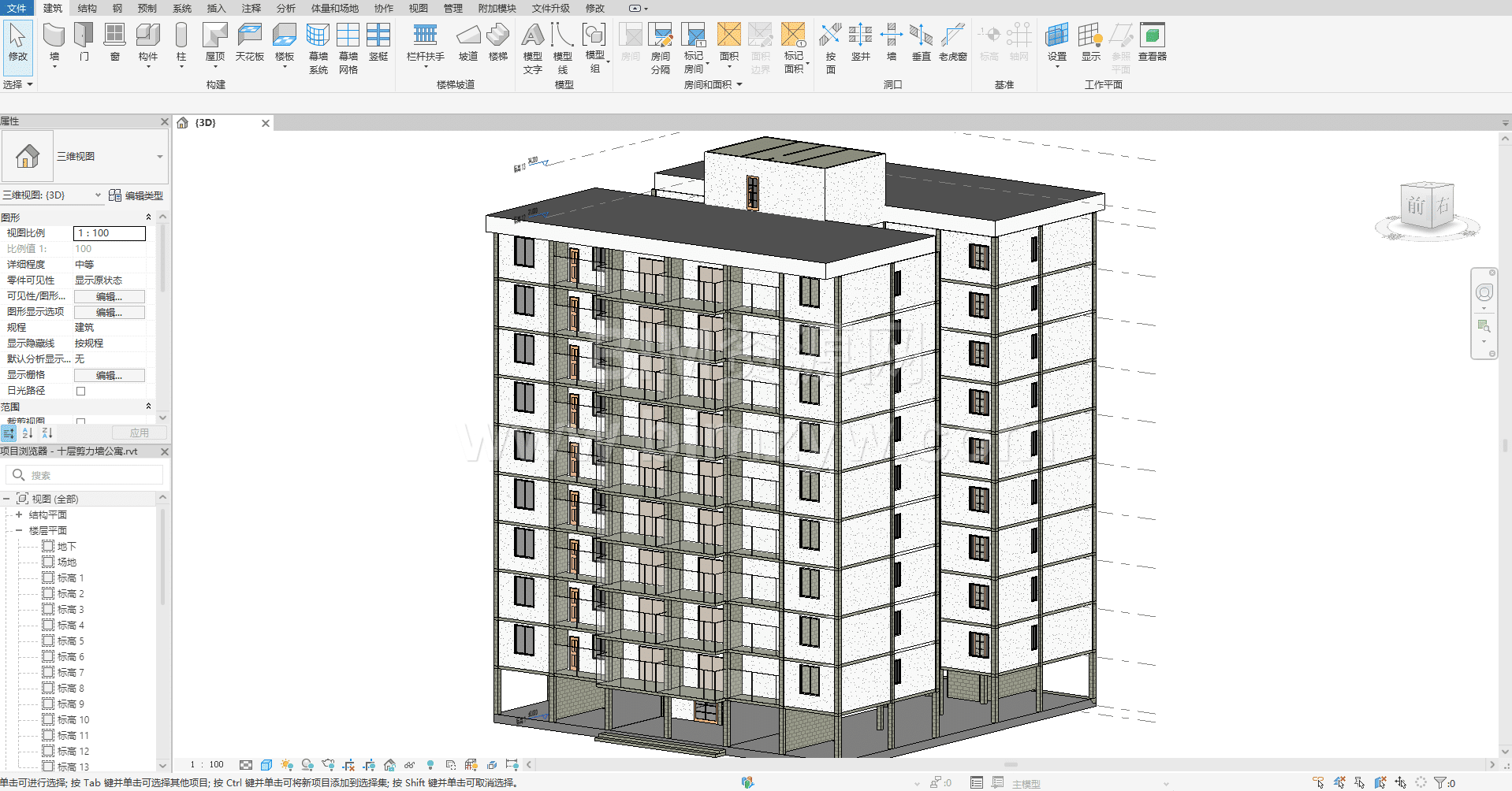Select the 栏杆扶手 (Railing) tool
This screenshot has height=791, width=1512.
[x=425, y=42]
